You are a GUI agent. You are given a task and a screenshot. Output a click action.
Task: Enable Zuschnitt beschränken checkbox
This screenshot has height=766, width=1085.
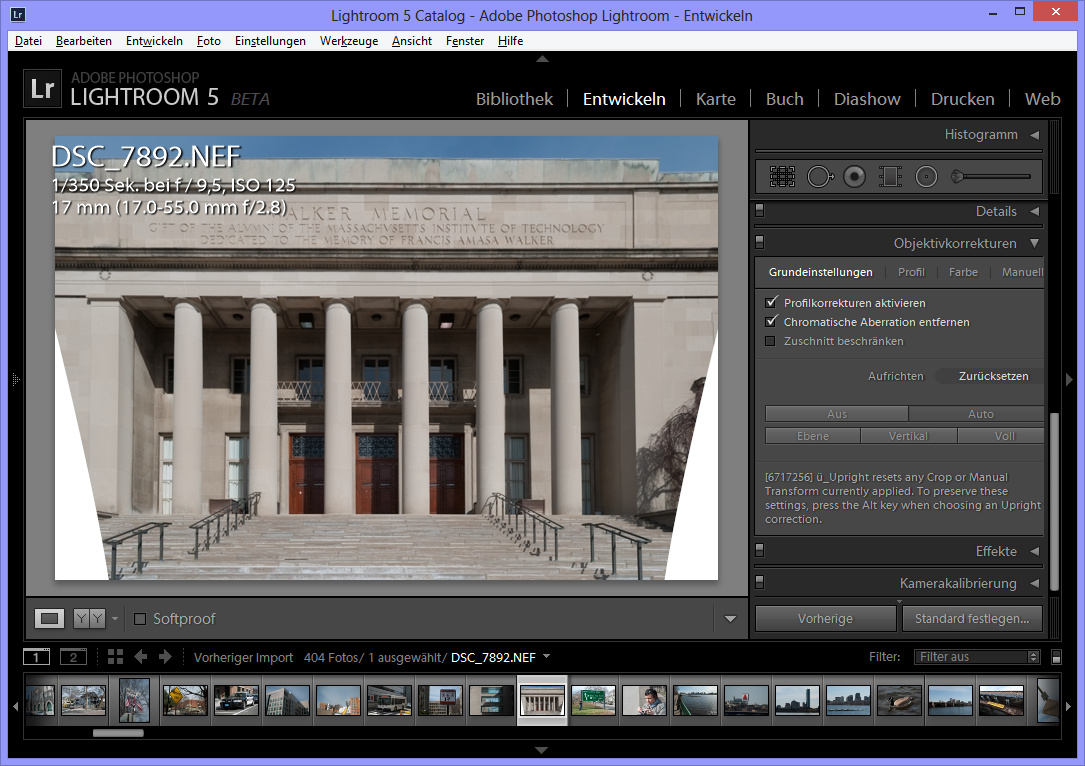point(770,341)
